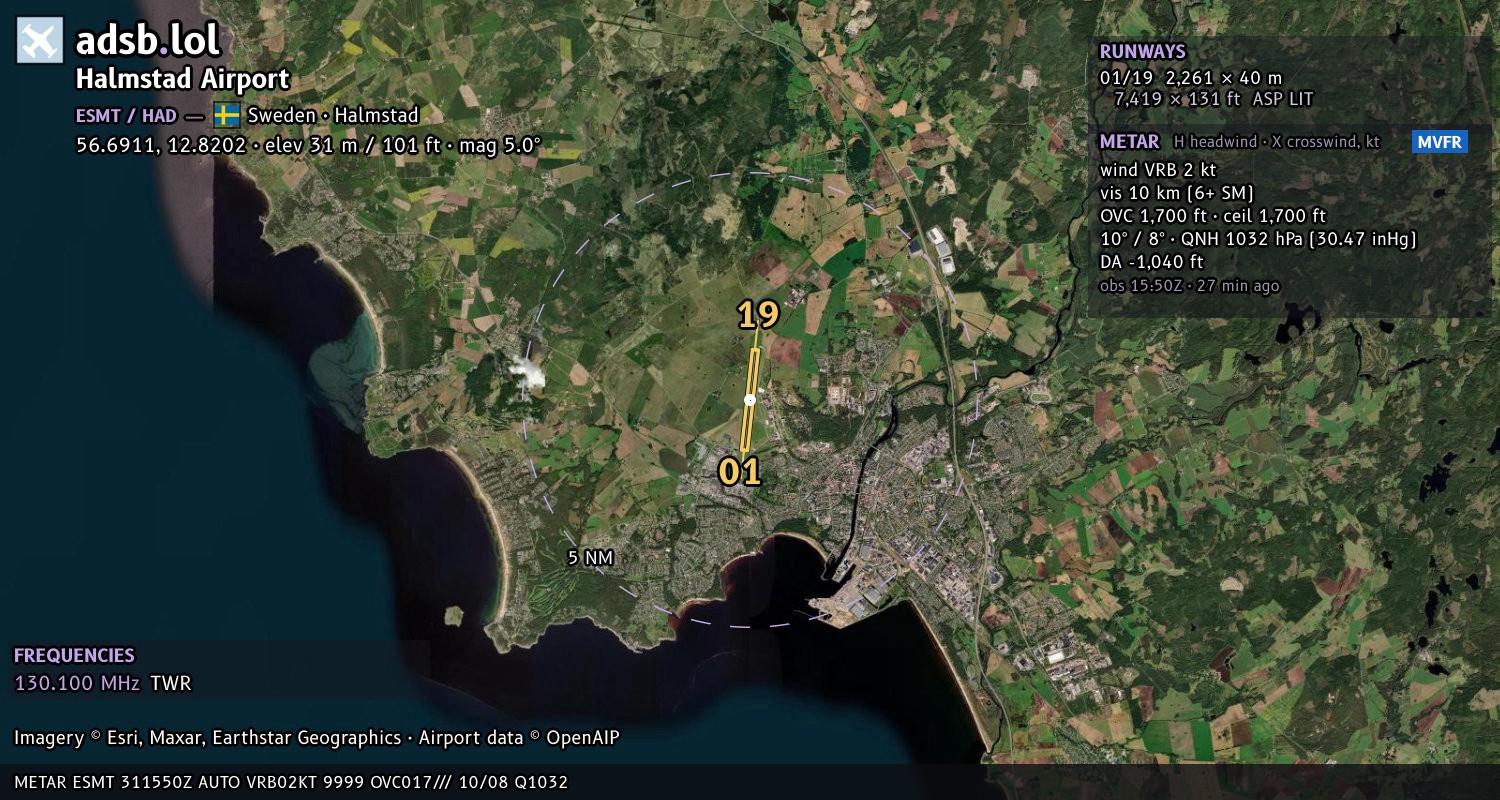The image size is (1500, 800).
Task: Click the Halmstad Airport heading
Action: [x=183, y=79]
